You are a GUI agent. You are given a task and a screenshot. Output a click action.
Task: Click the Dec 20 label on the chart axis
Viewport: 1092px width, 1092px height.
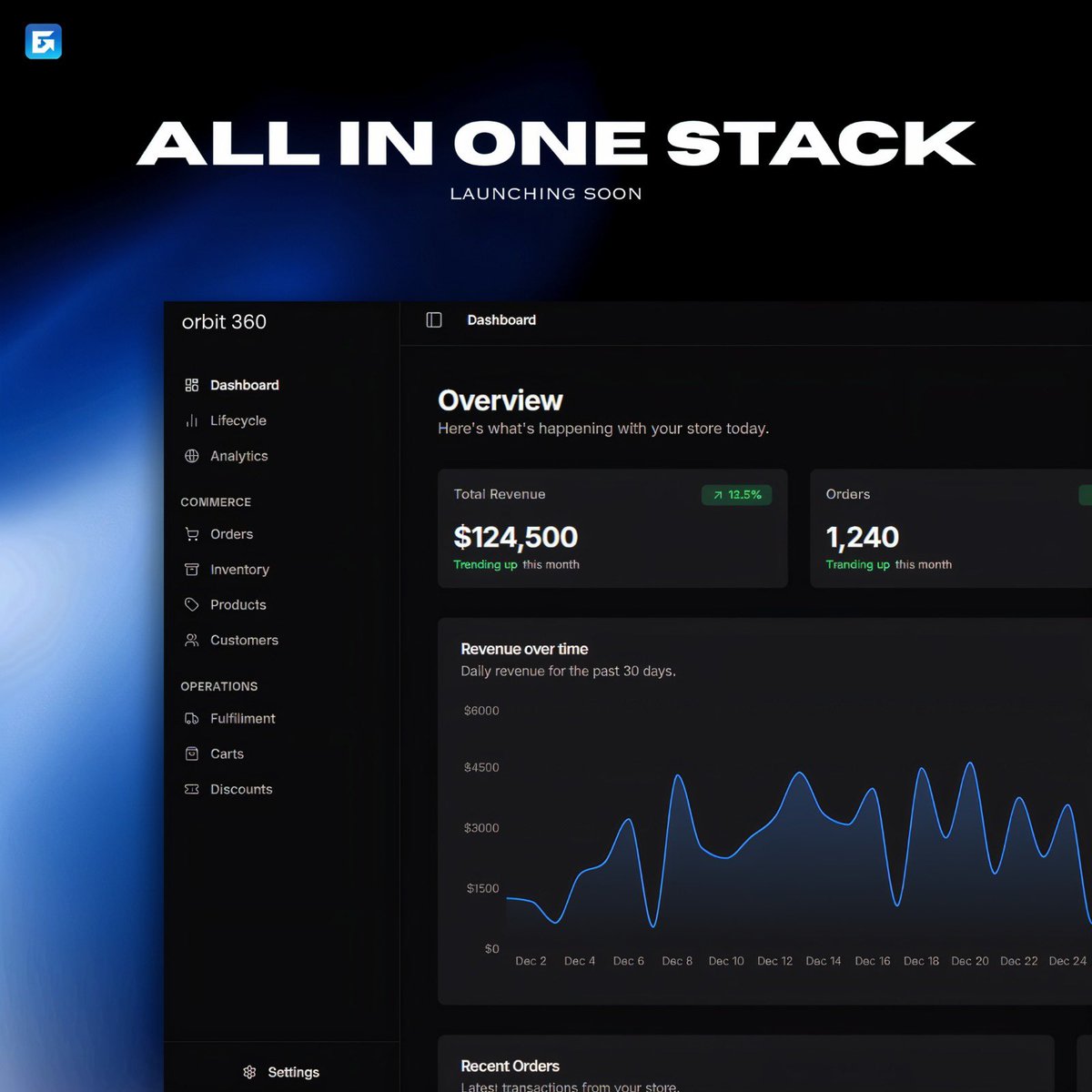pos(969,961)
